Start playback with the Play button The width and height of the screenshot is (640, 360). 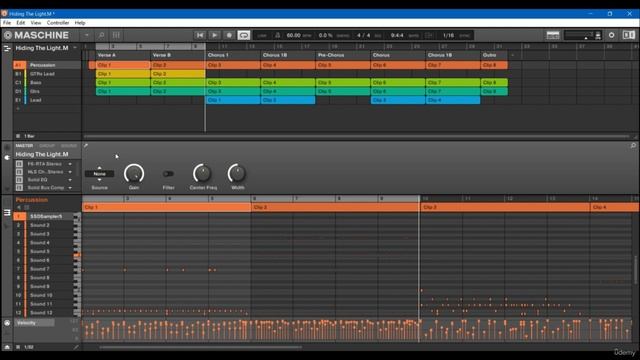214,36
